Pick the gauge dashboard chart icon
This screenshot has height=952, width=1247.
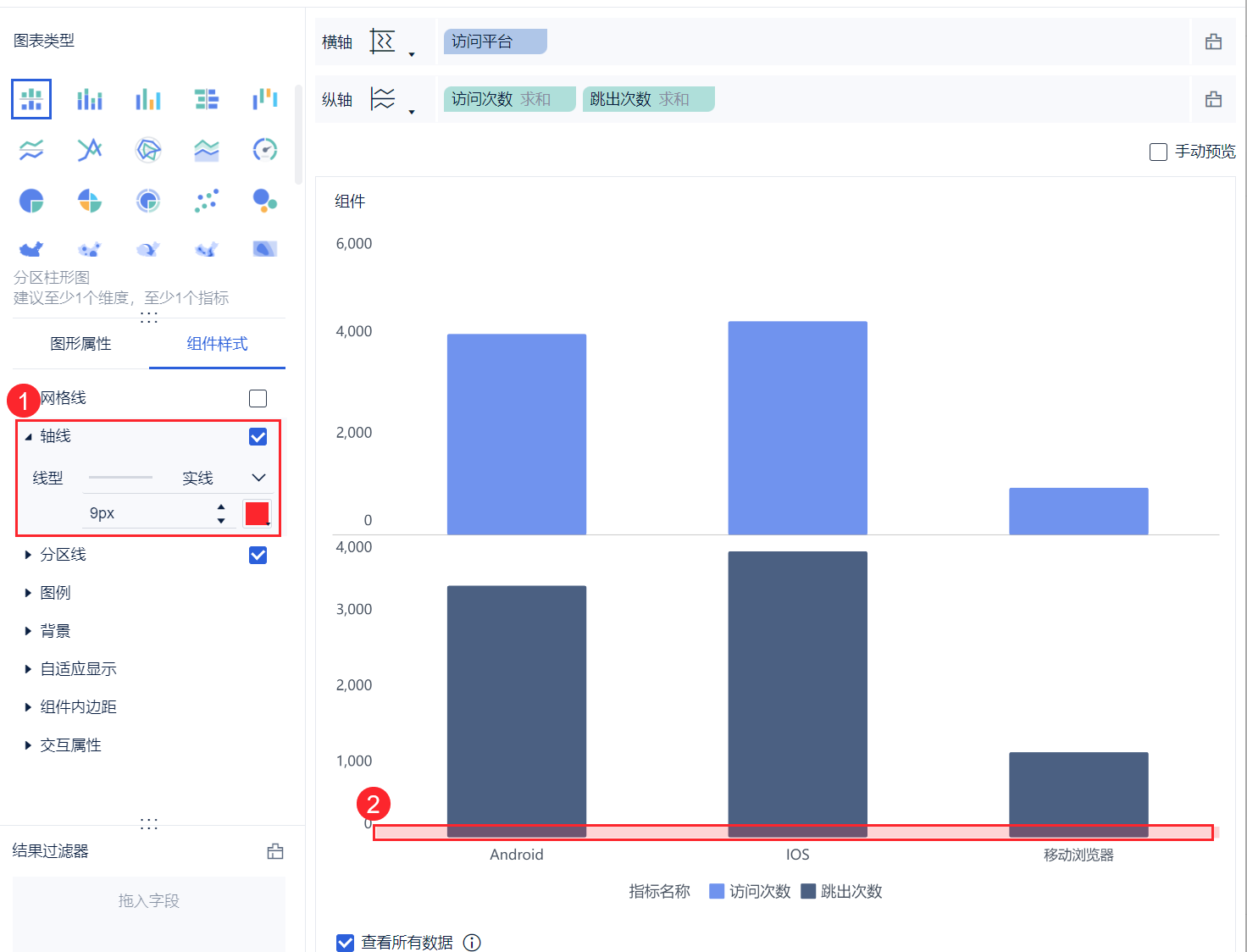point(265,150)
